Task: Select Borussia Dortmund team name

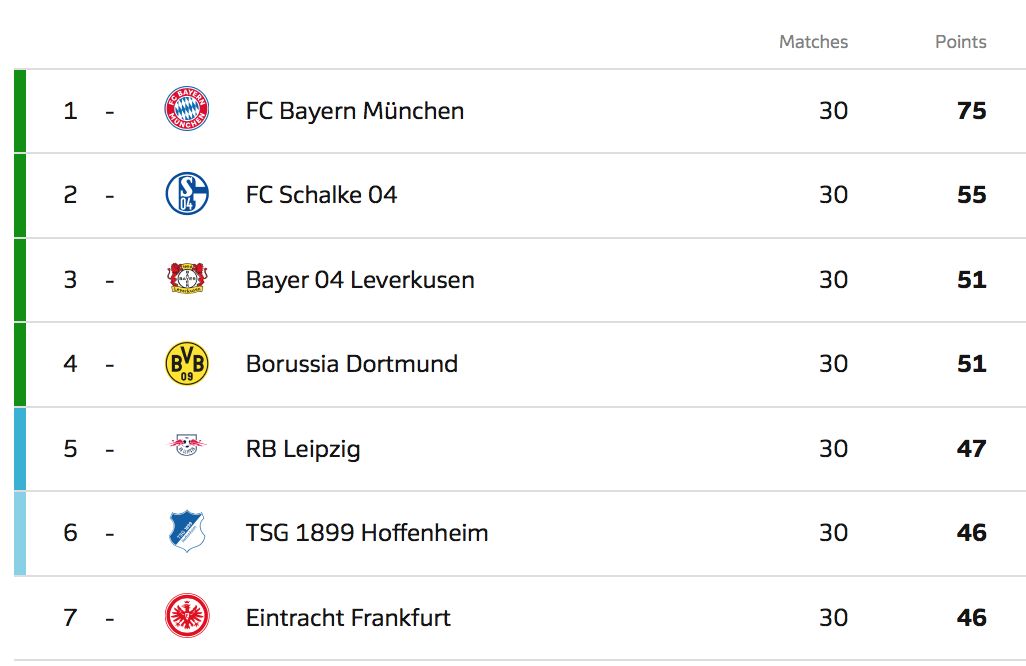Action: pyautogui.click(x=352, y=363)
